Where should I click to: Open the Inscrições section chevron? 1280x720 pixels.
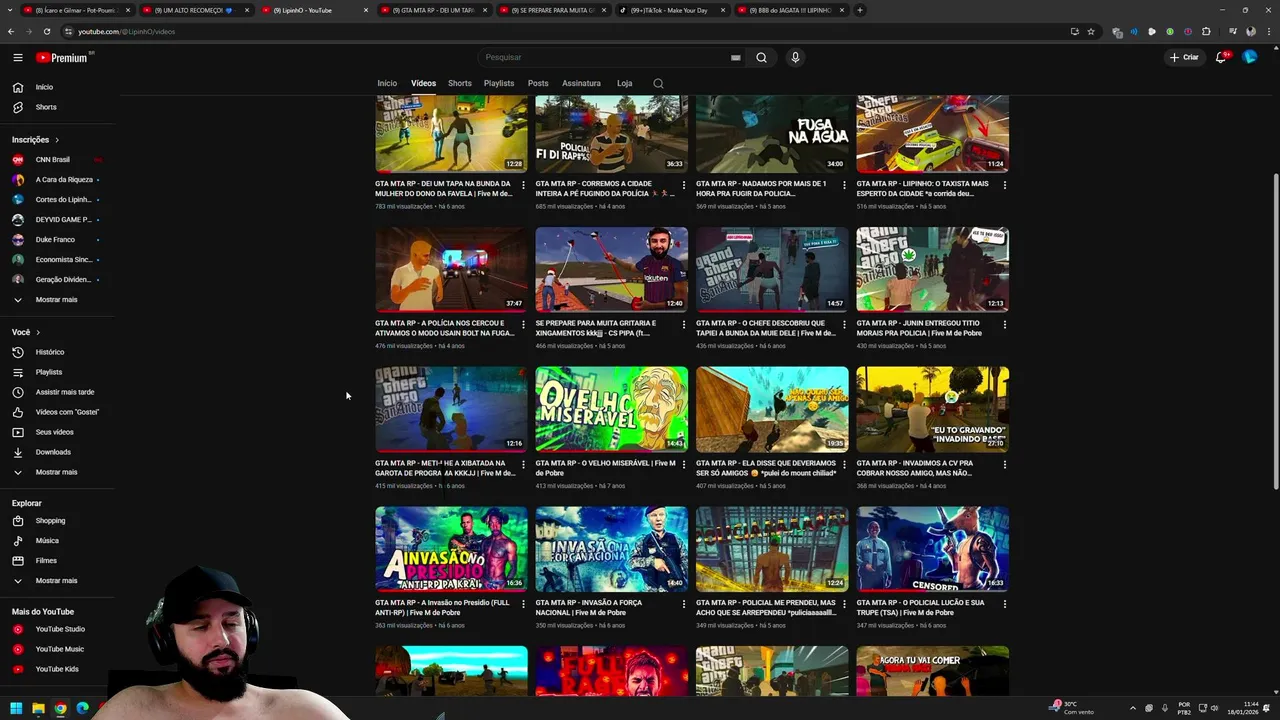(x=57, y=140)
